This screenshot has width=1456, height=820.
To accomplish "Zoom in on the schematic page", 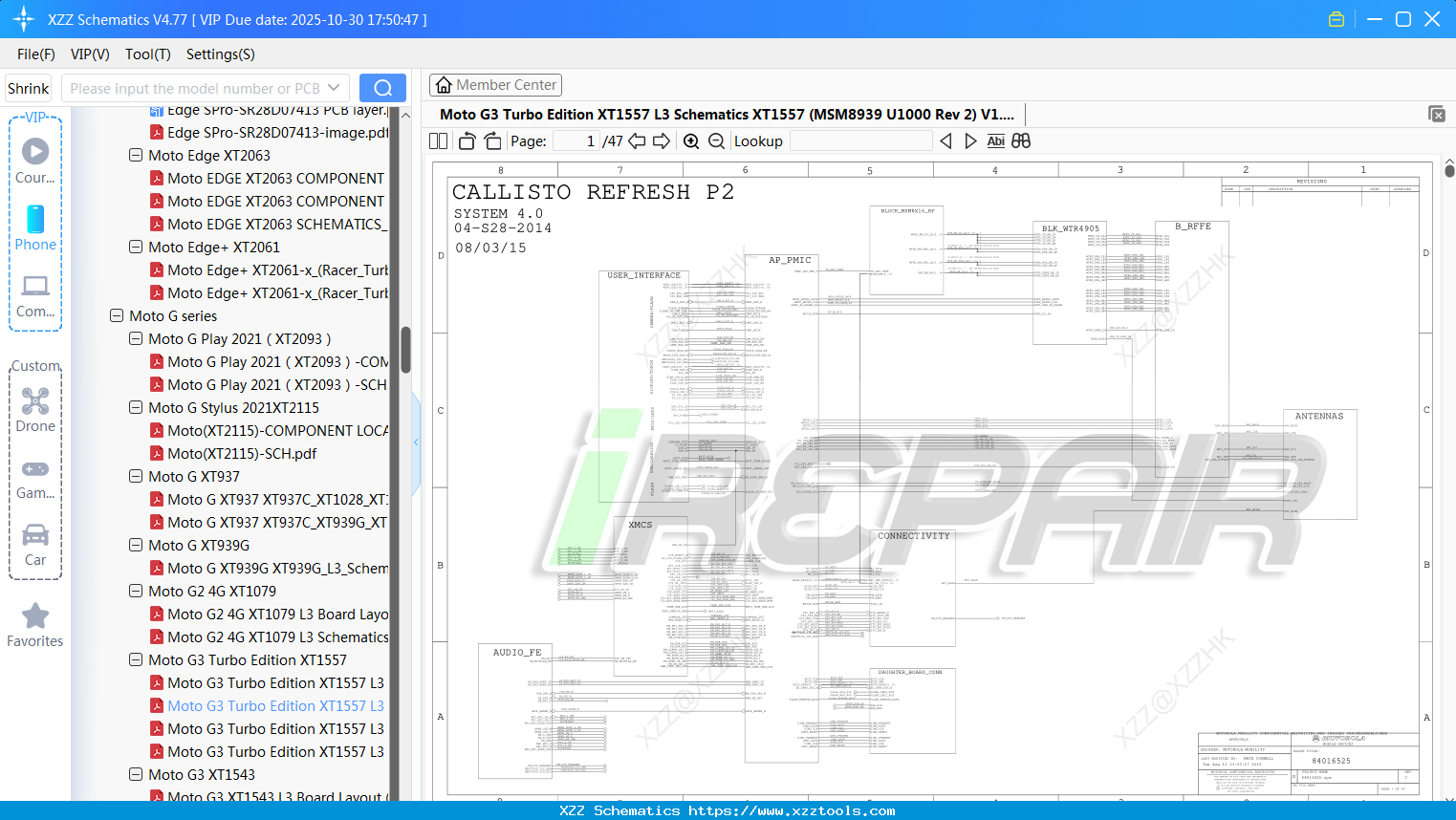I will click(x=690, y=140).
